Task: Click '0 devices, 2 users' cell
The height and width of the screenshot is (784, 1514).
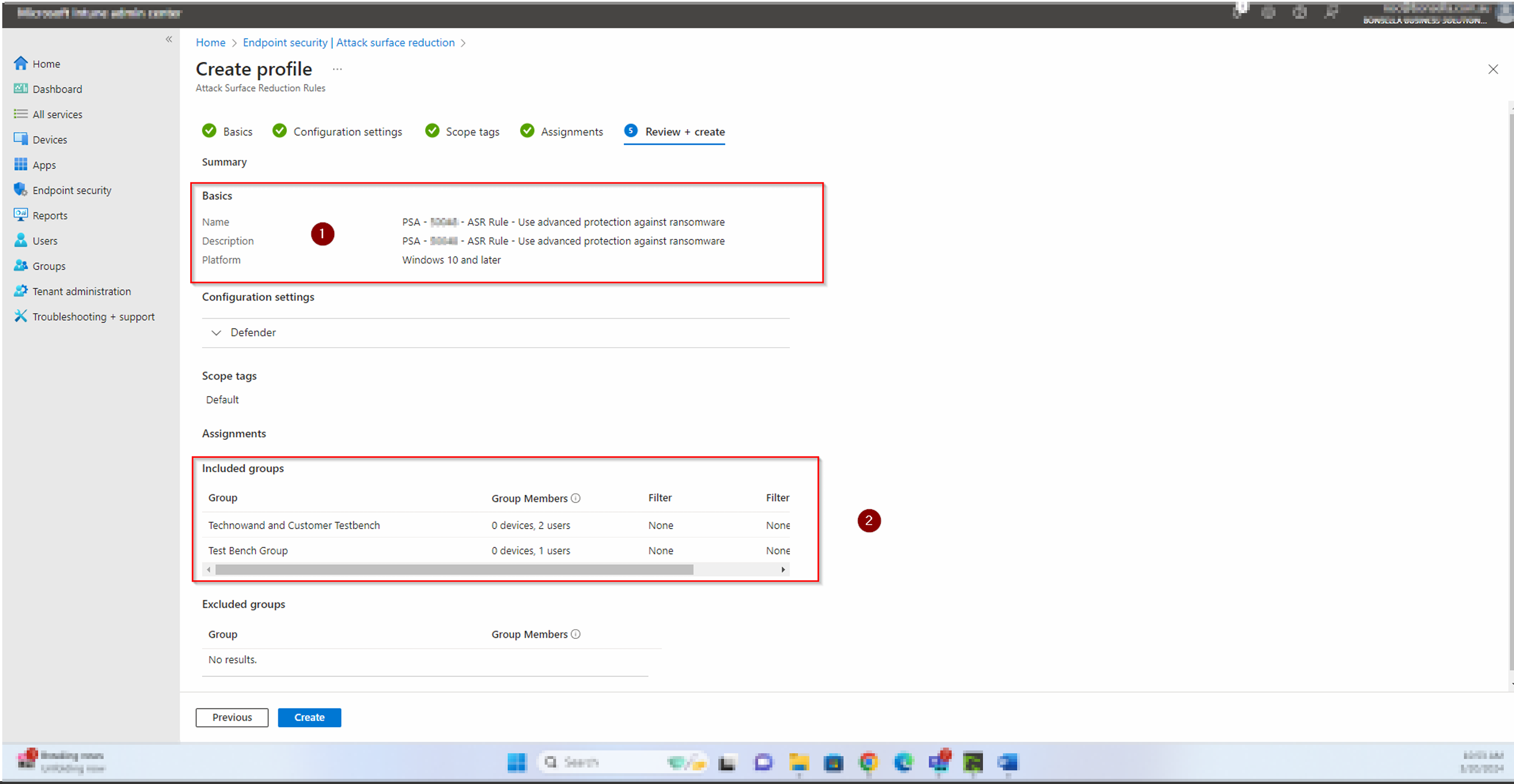Action: [530, 525]
